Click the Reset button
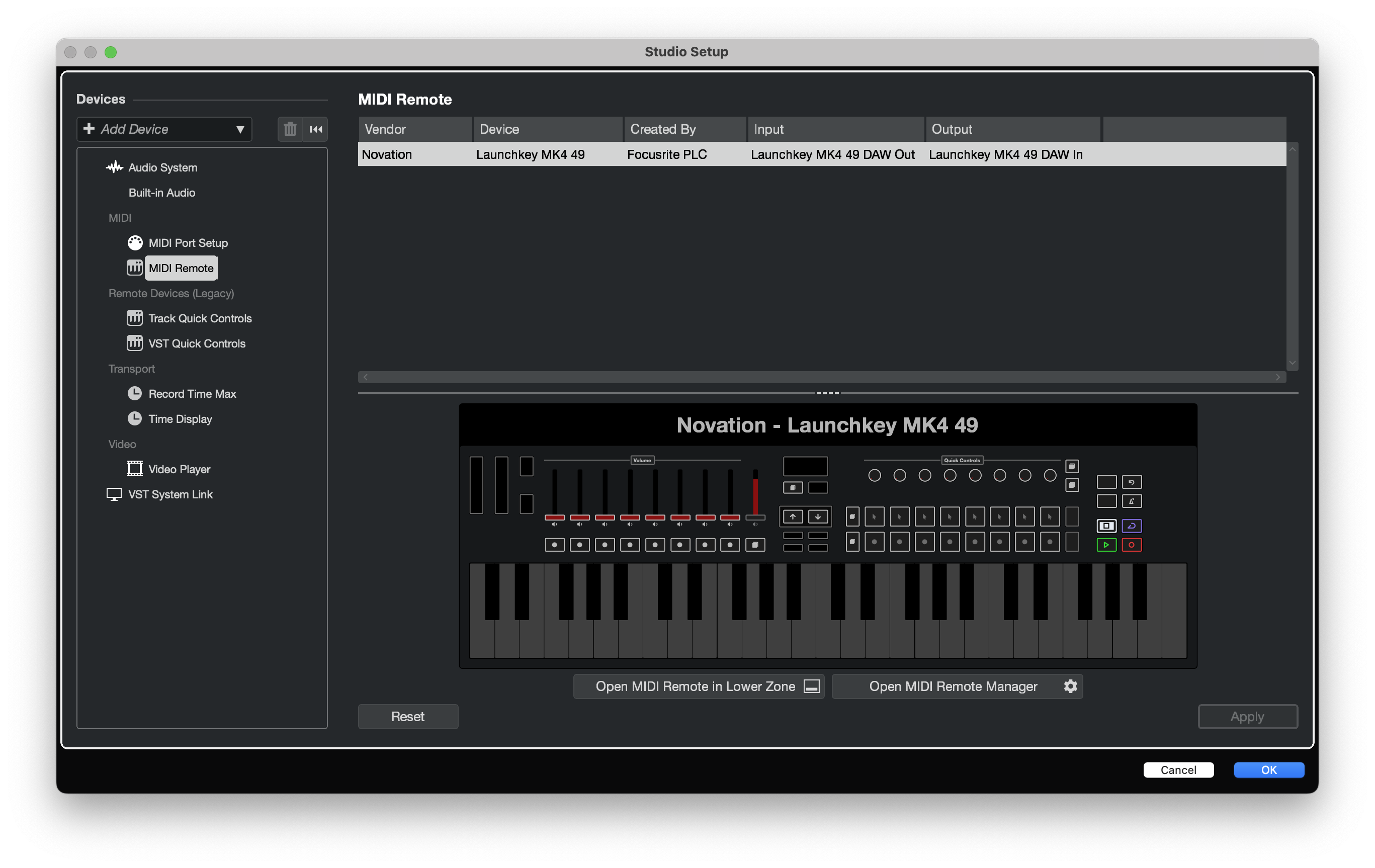The image size is (1375, 868). pyautogui.click(x=408, y=716)
